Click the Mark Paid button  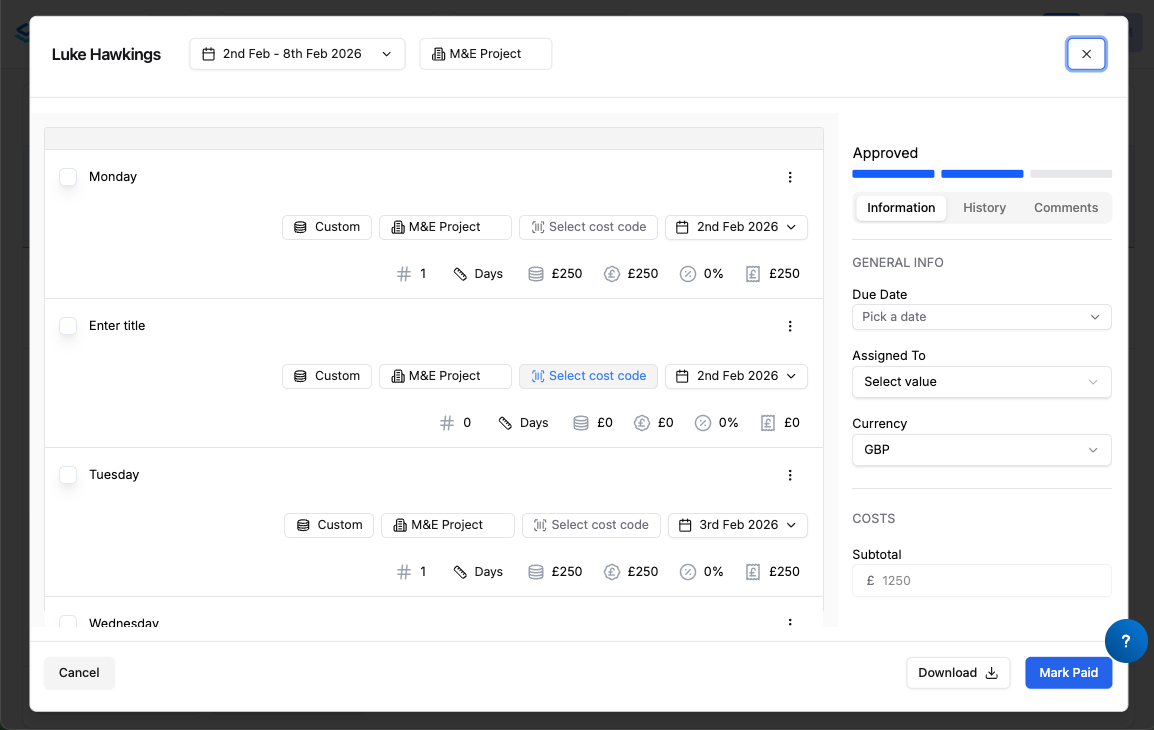[1069, 673]
